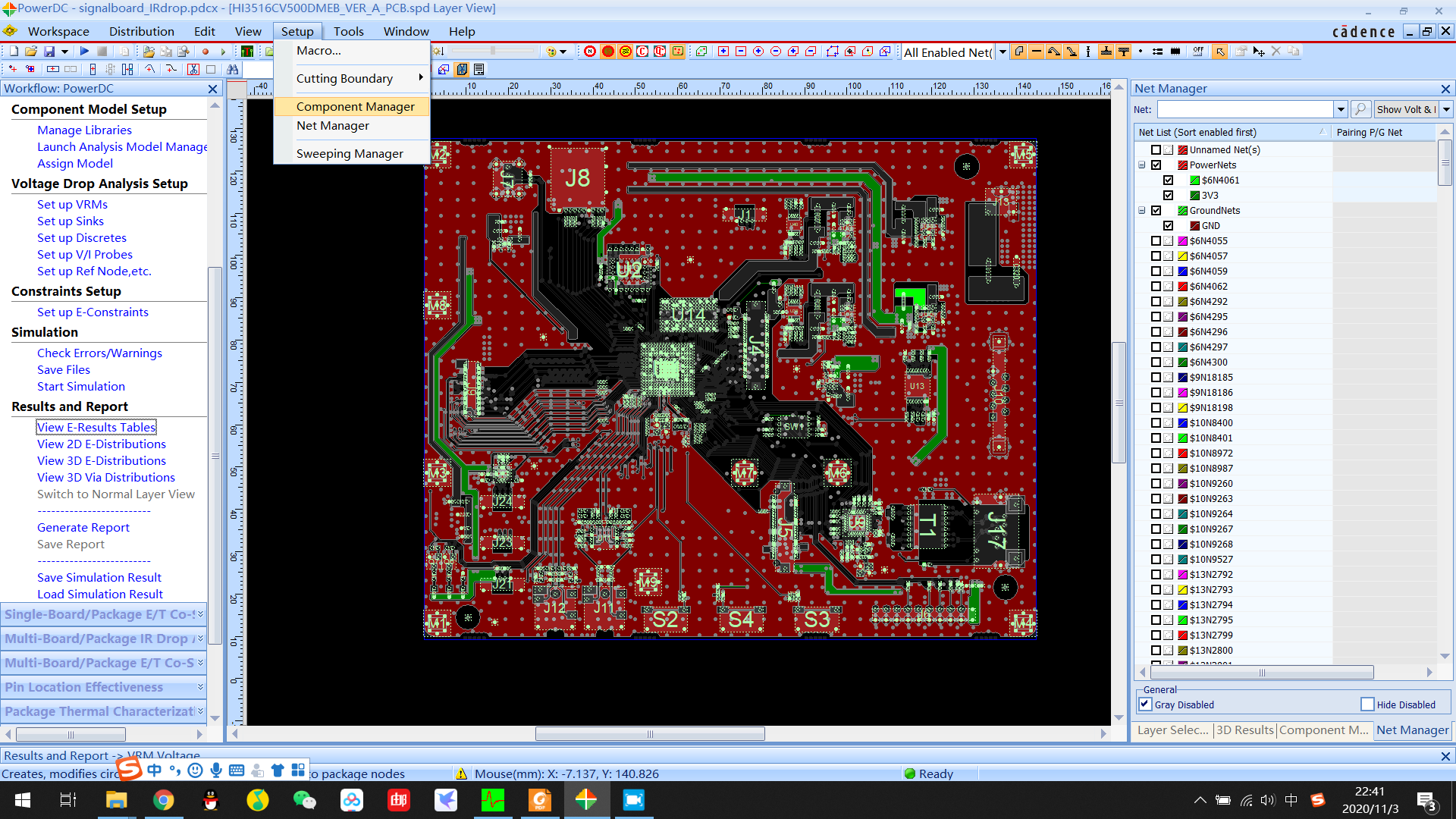Open the Show Volt & I dropdown arrow
This screenshot has height=819, width=1456.
[x=1446, y=109]
